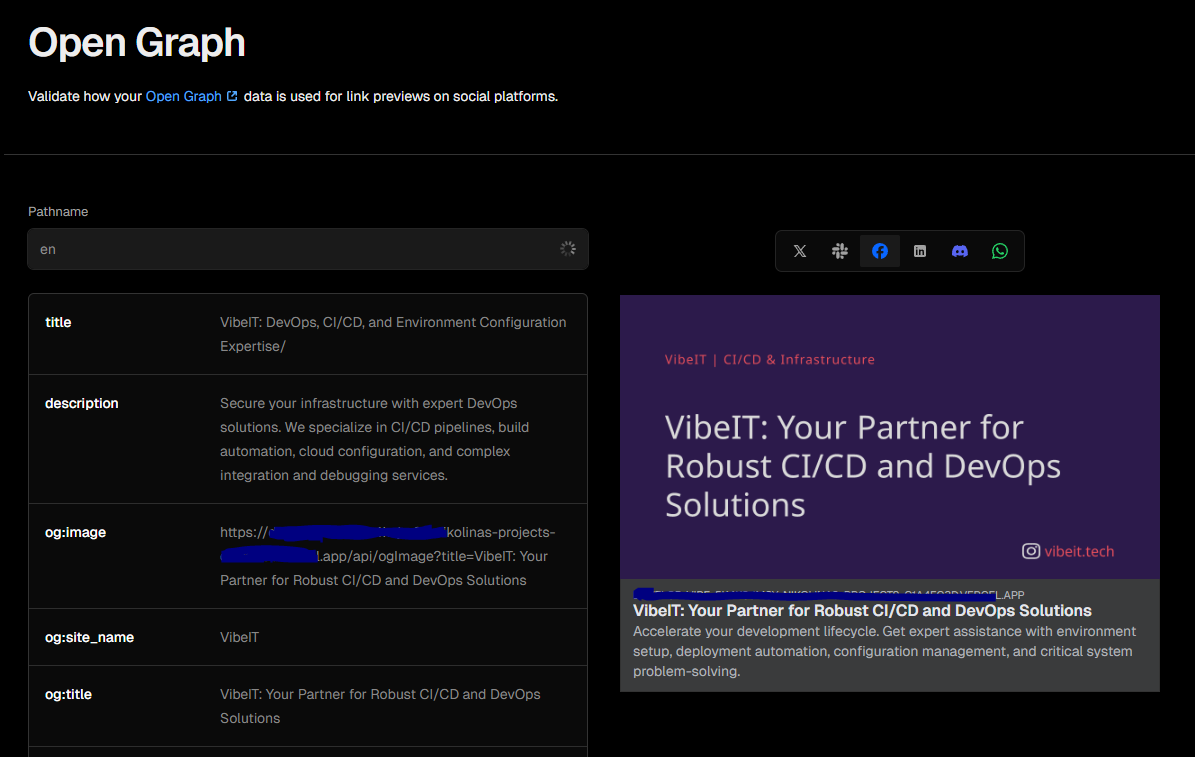The height and width of the screenshot is (757, 1195).
Task: Select the X (Twitter) preview icon
Action: (x=799, y=251)
